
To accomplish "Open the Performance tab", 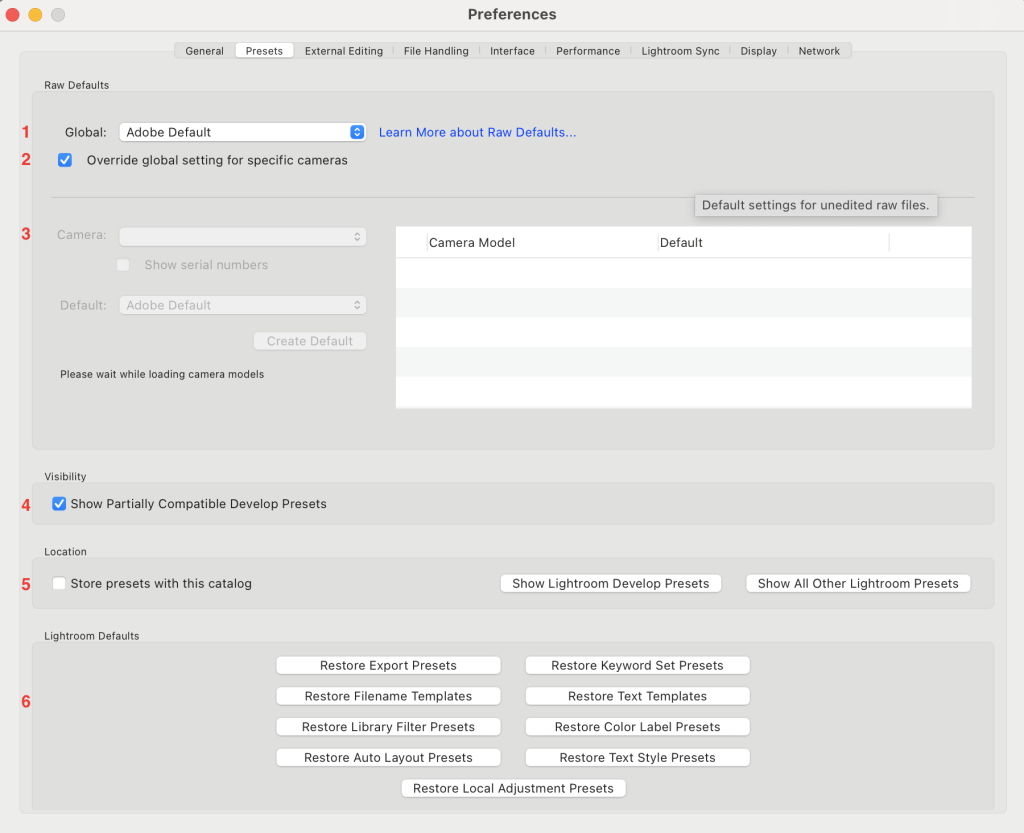I will click(588, 51).
